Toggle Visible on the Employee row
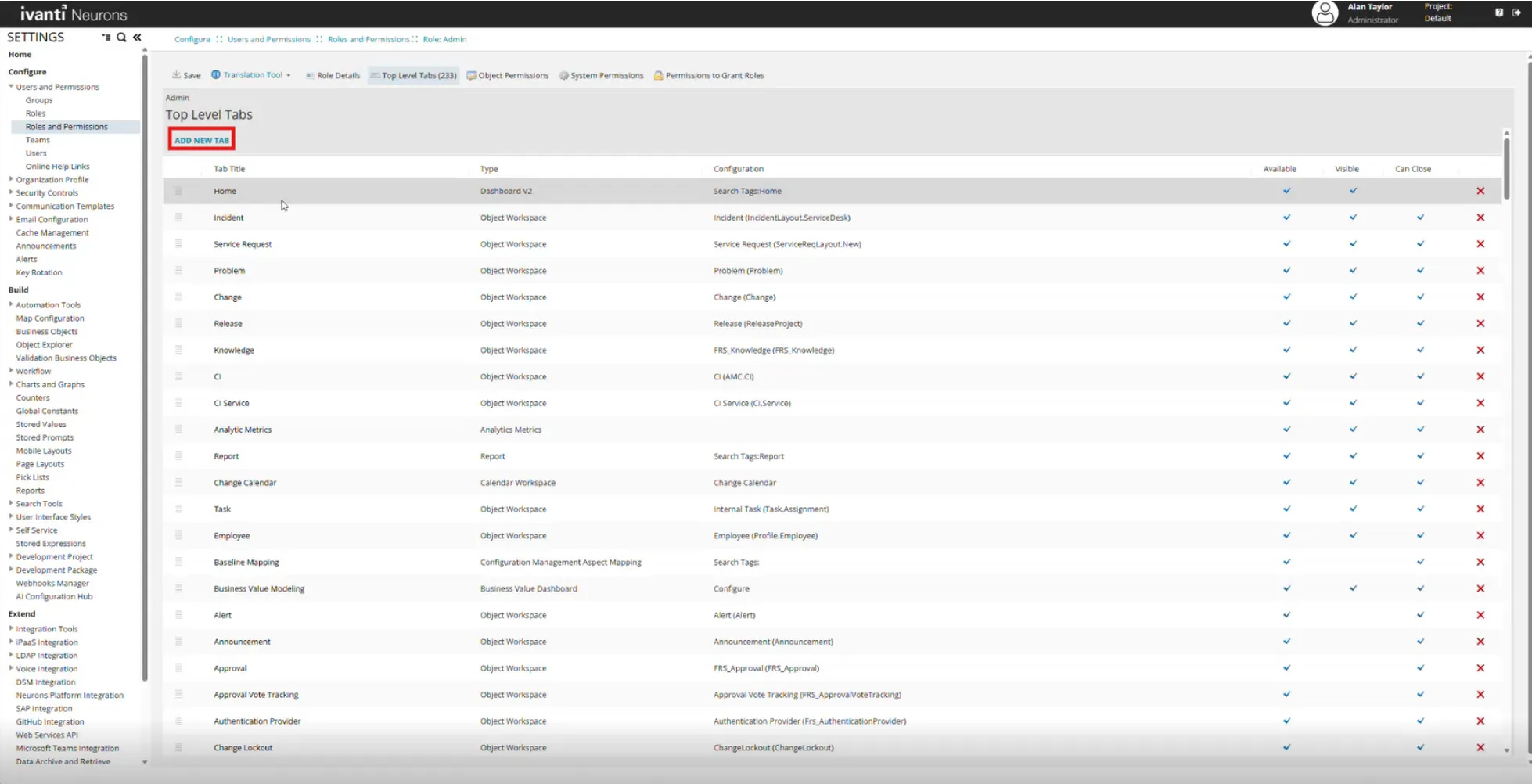Screen dimensions: 1532x784 [x=1353, y=535]
